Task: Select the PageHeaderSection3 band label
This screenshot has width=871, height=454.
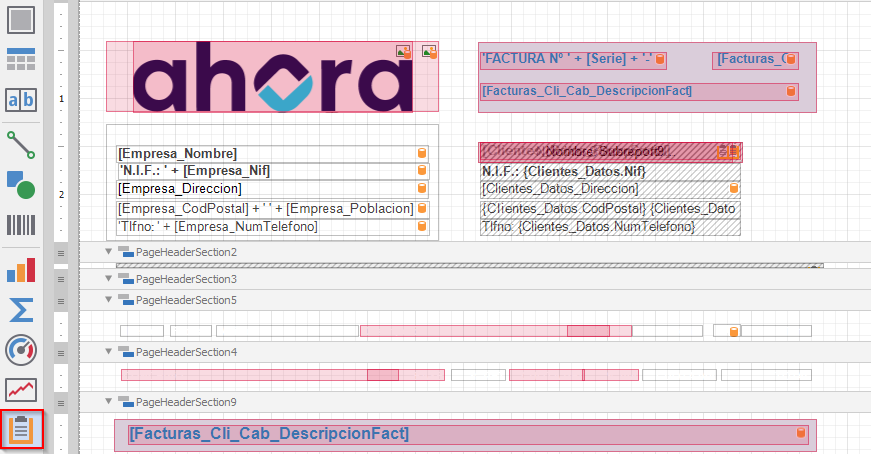Action: [186, 279]
